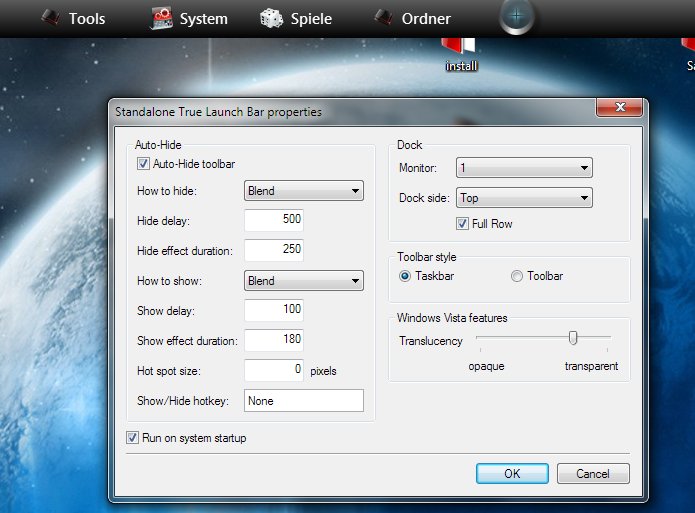Toggle the Full Row checkbox
Viewport: 695px width, 513px height.
(x=462, y=223)
